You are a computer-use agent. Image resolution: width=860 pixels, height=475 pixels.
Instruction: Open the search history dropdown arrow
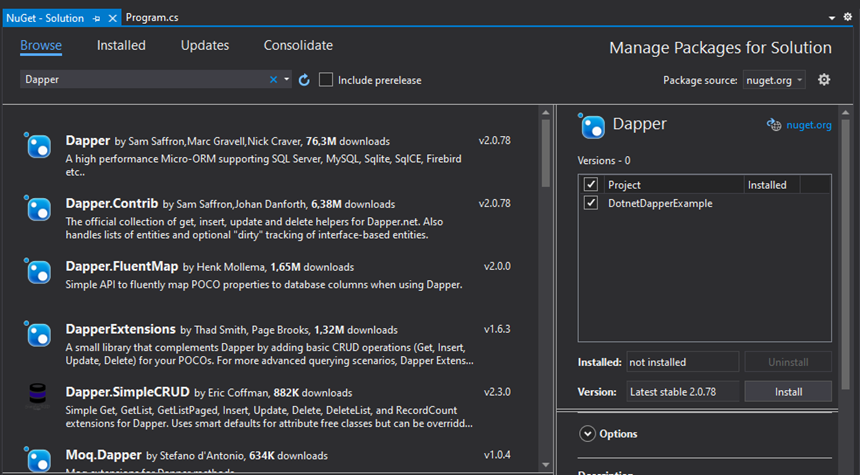[x=286, y=80]
